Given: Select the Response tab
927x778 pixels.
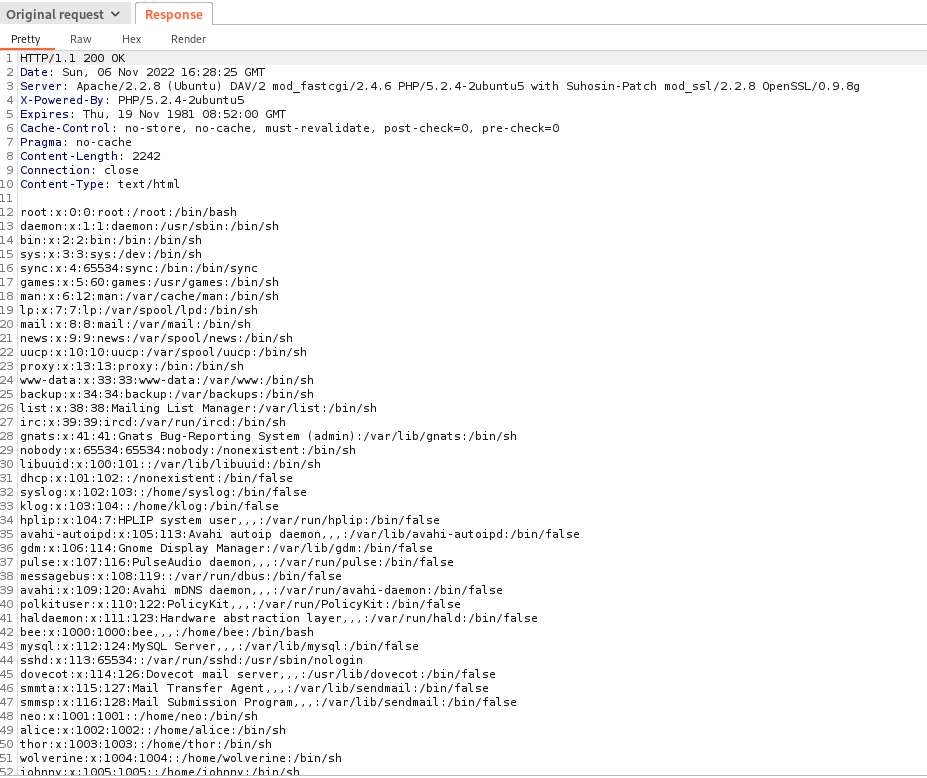Looking at the screenshot, I should coord(174,14).
